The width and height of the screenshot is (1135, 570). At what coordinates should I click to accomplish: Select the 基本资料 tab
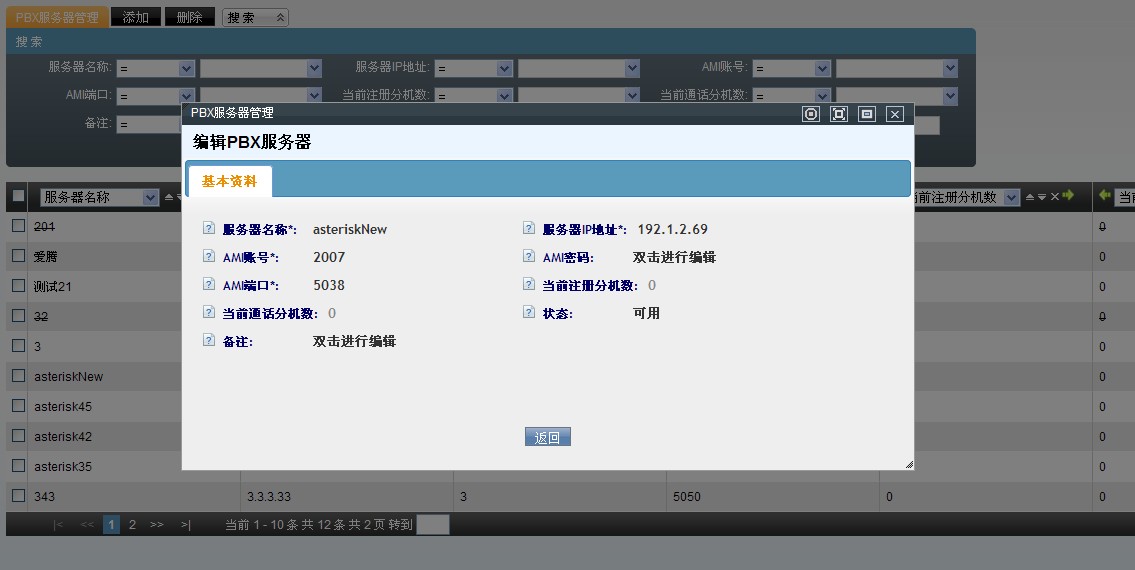click(x=229, y=181)
